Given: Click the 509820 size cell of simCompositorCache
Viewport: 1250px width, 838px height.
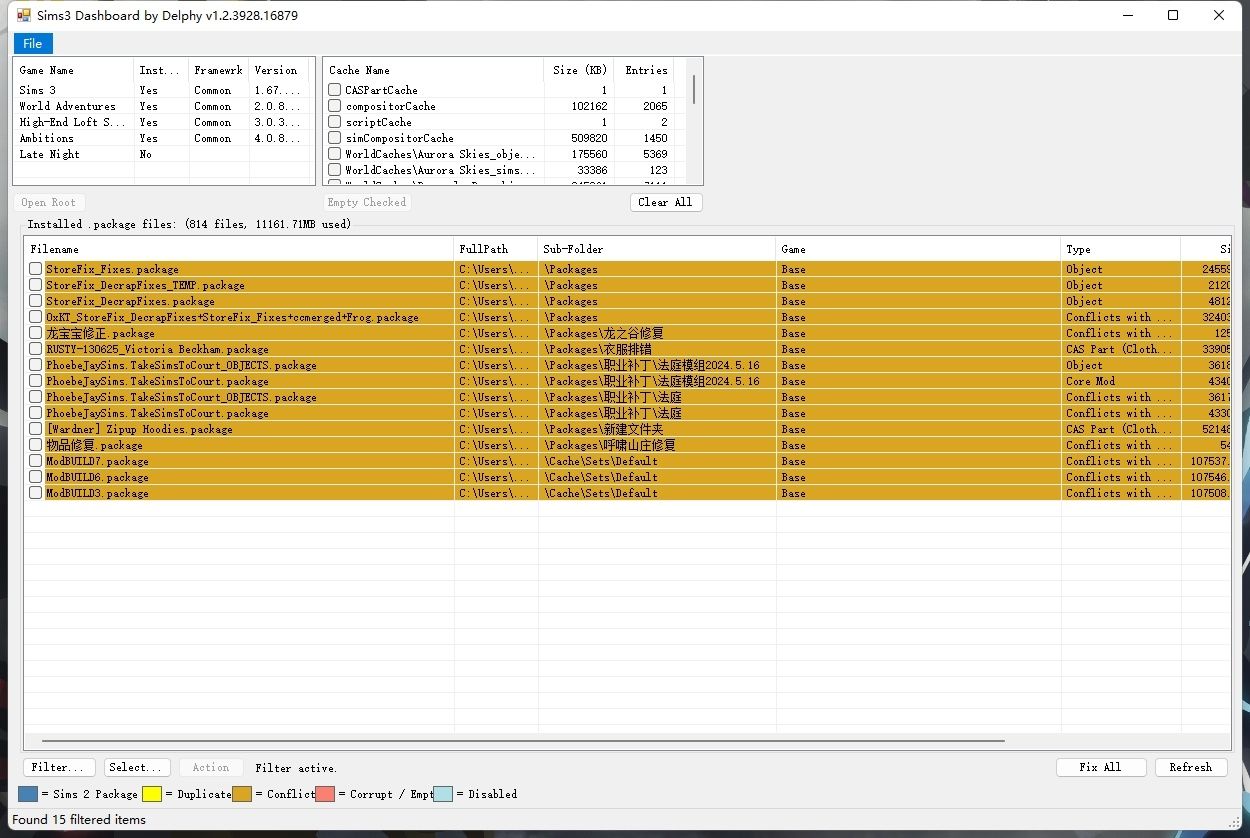Looking at the screenshot, I should pyautogui.click(x=578, y=138).
